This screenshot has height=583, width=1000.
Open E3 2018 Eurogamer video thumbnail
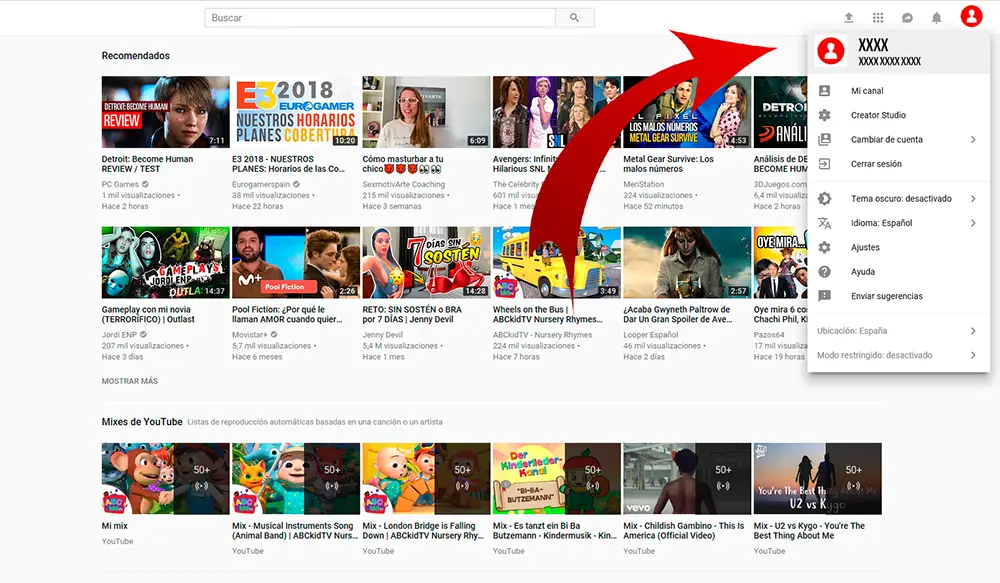[296, 112]
